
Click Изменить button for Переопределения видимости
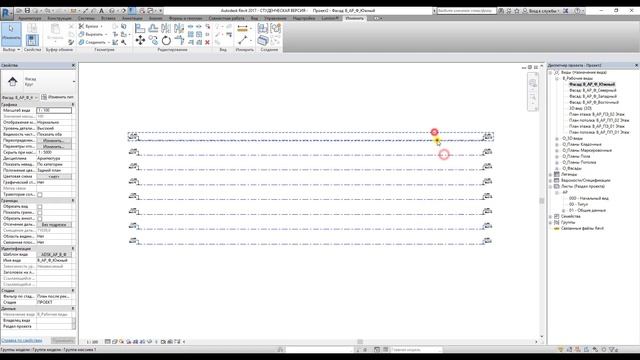click(54, 140)
